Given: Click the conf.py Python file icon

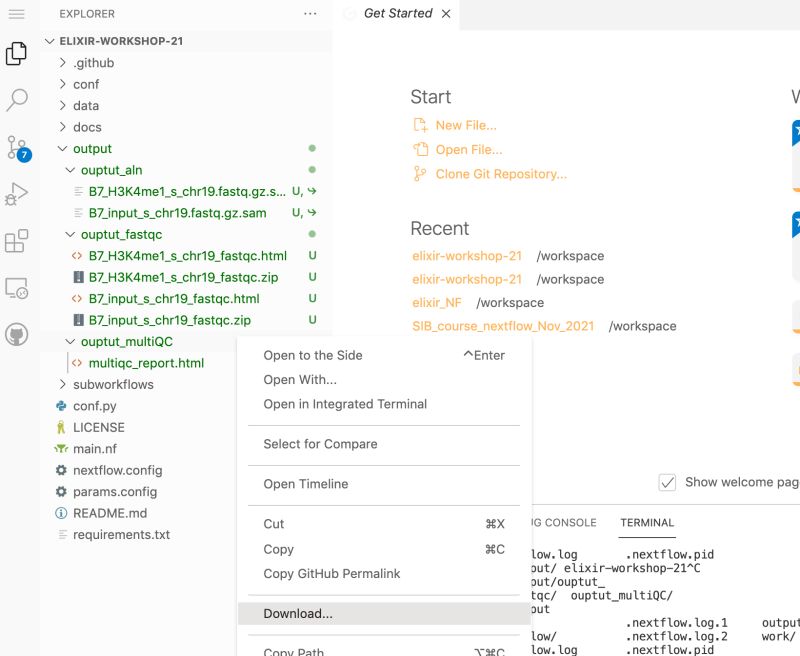Looking at the screenshot, I should pyautogui.click(x=61, y=406).
